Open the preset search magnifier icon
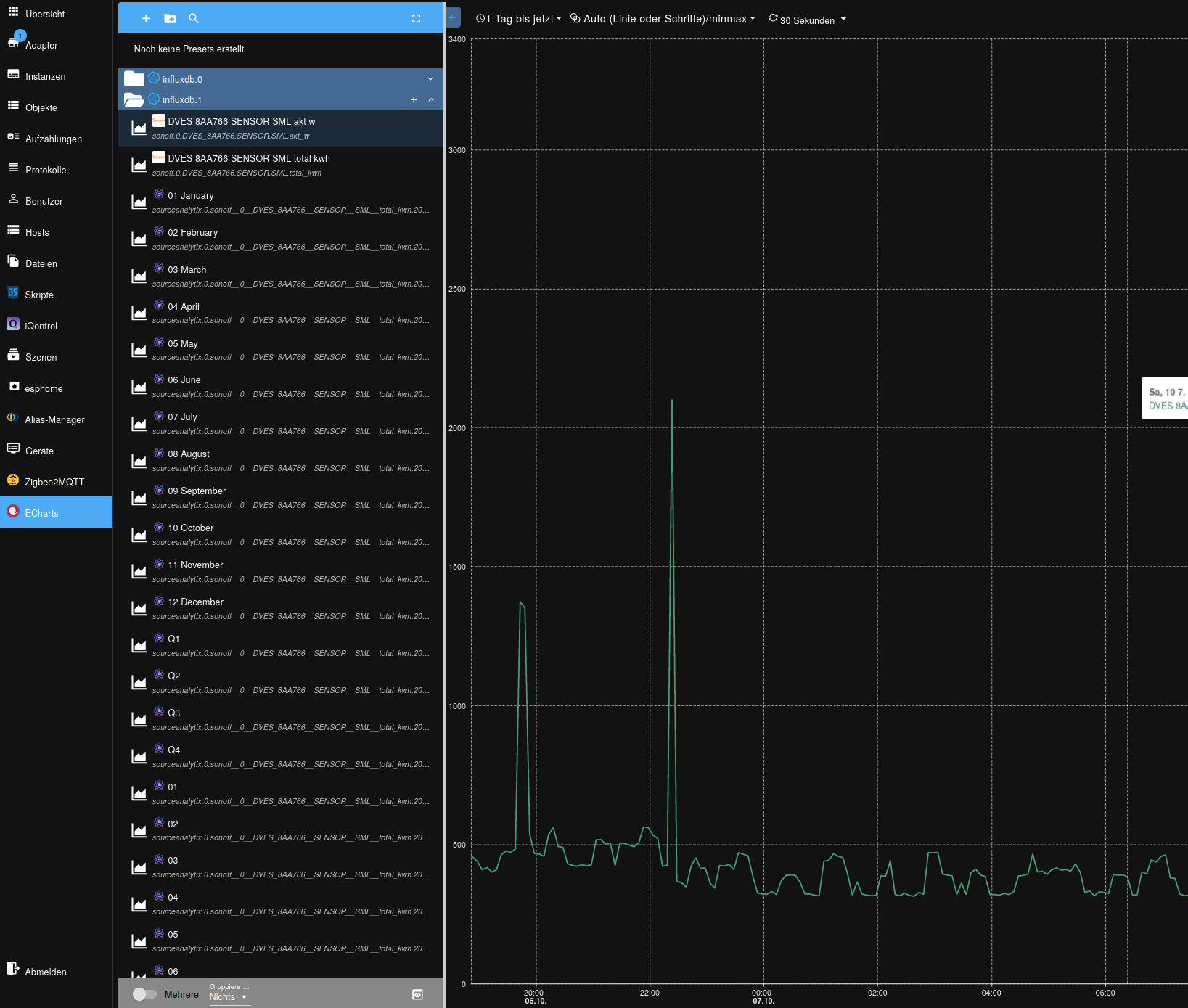This screenshot has width=1188, height=1008. 194,19
